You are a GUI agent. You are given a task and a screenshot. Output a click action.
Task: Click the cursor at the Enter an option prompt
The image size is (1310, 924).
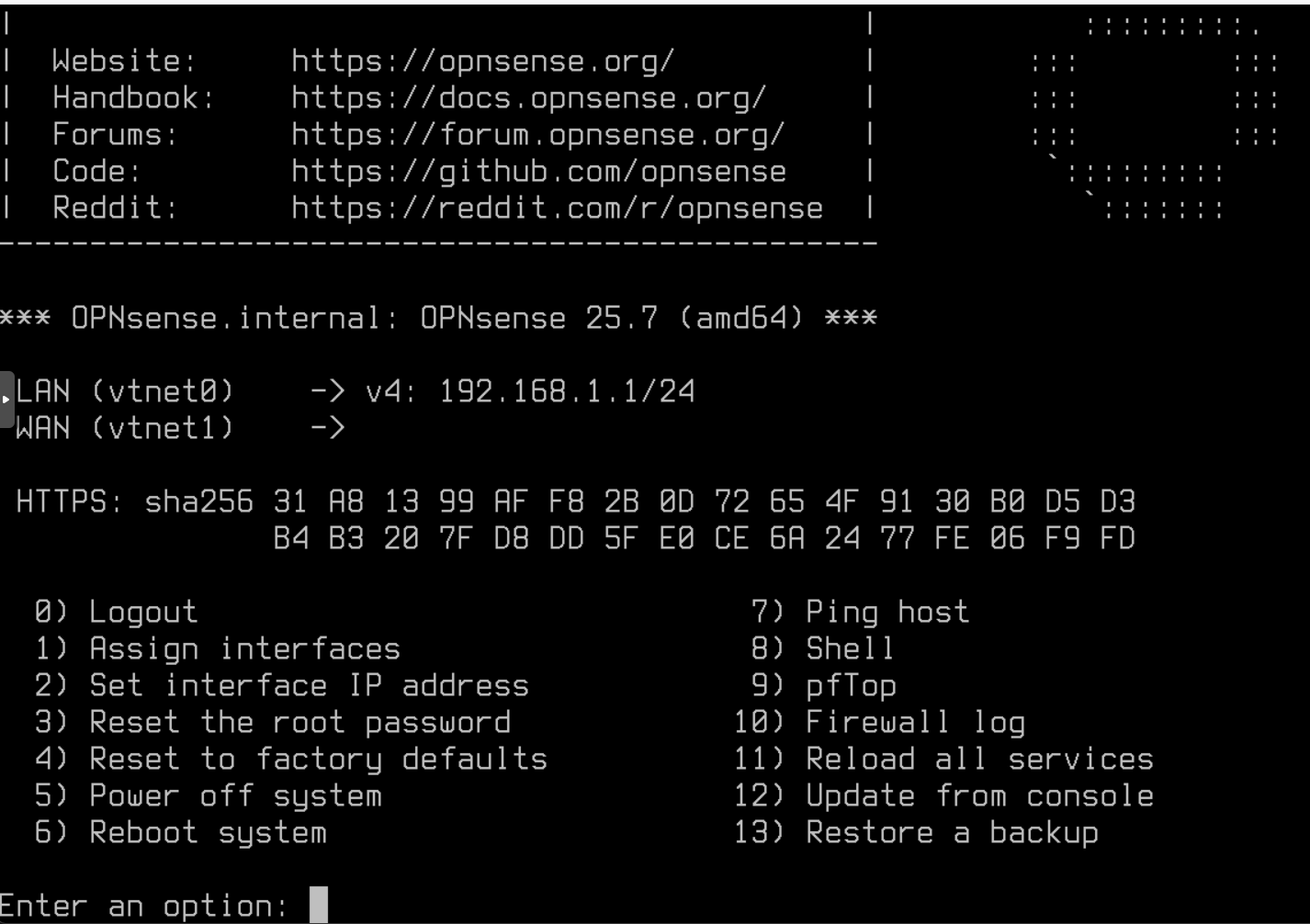pyautogui.click(x=319, y=905)
